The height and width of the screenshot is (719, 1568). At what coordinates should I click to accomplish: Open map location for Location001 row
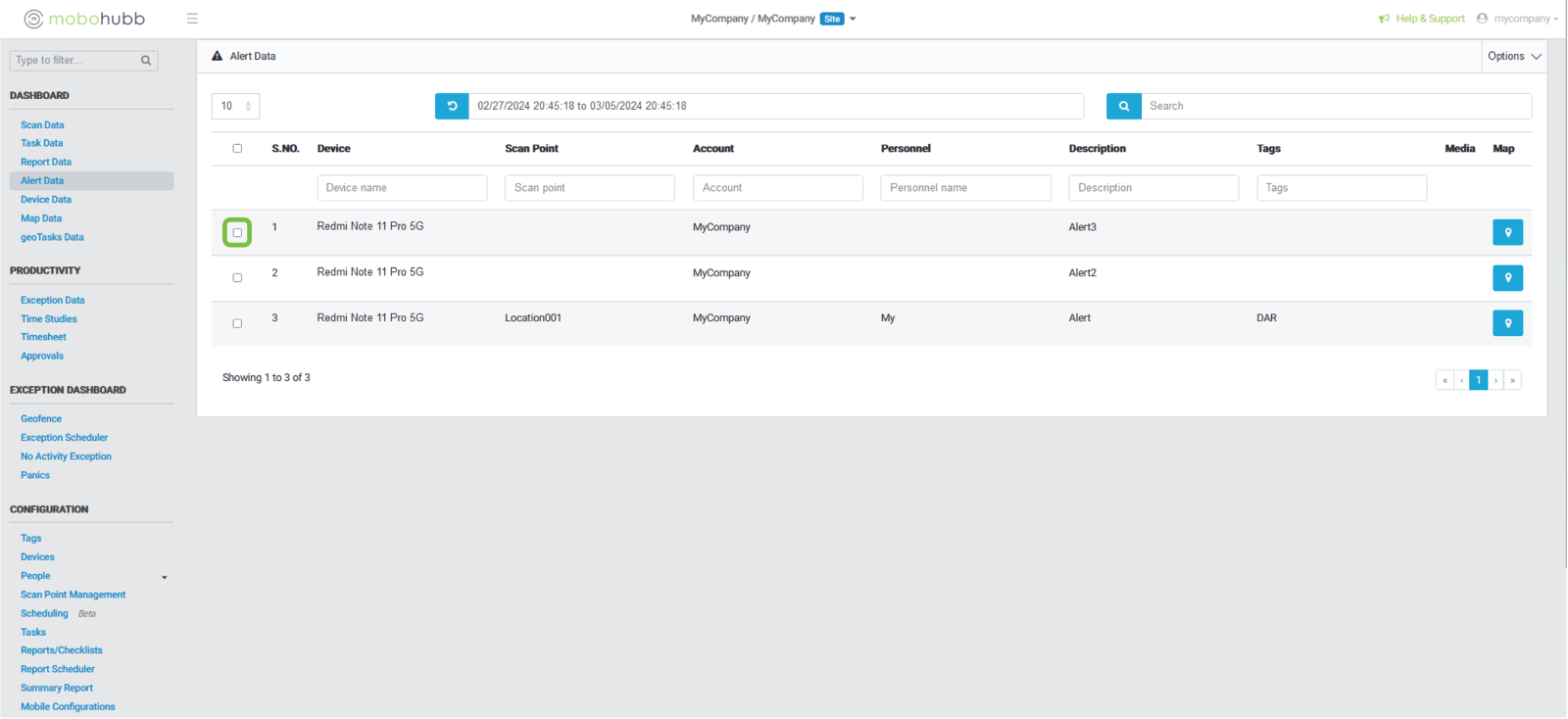click(x=1506, y=323)
